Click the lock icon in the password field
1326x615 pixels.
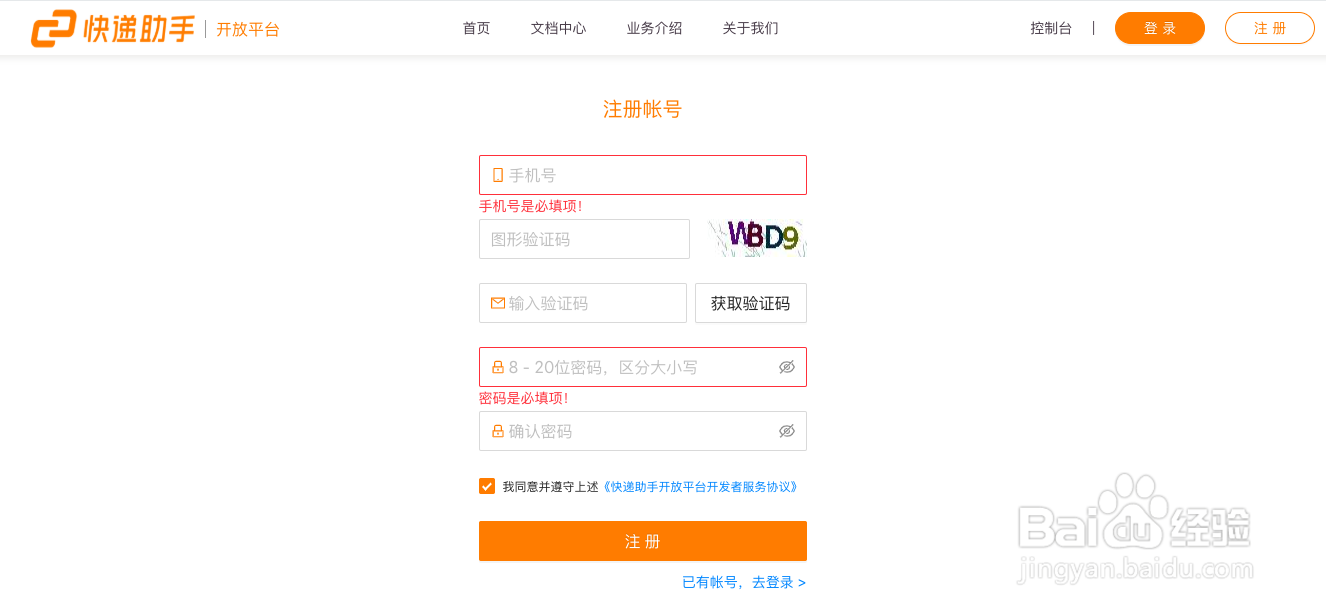pyautogui.click(x=497, y=367)
